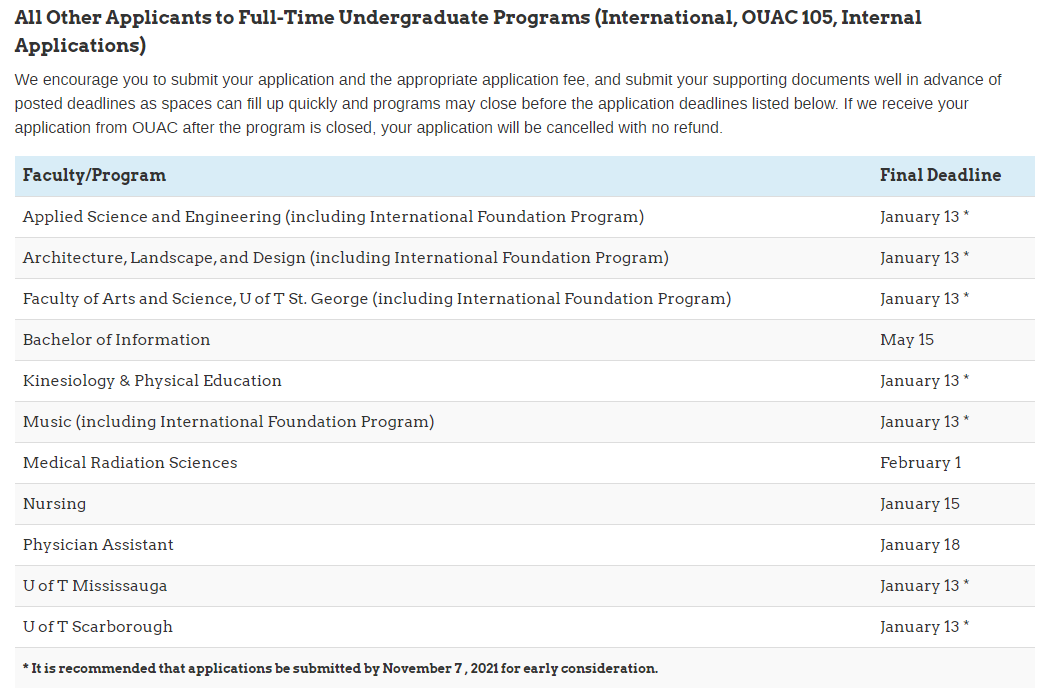1048x688 pixels.
Task: Click the 'January 15' deadline for Nursing
Action: 920,504
